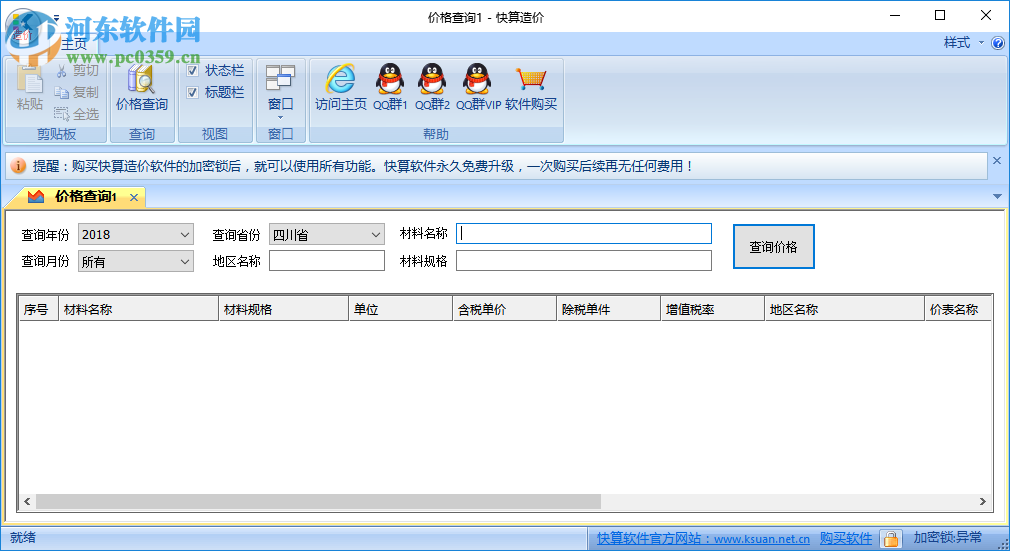Open the 快算软件官方网站 link
The width and height of the screenshot is (1010, 551).
[x=703, y=539]
